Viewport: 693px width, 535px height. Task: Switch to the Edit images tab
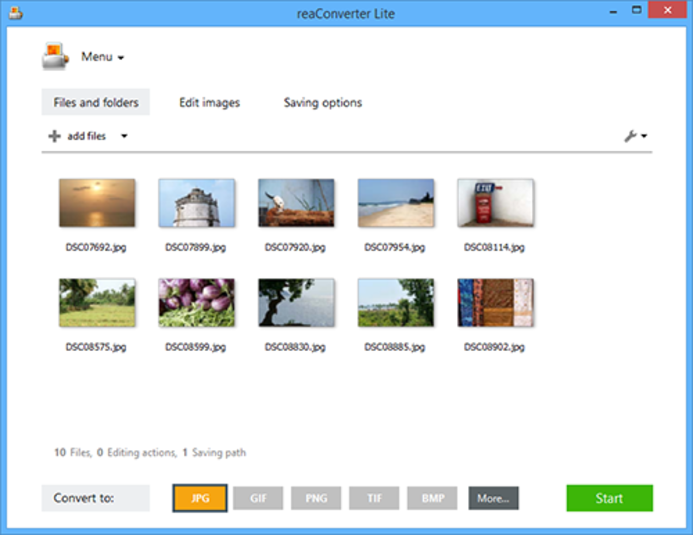click(209, 102)
